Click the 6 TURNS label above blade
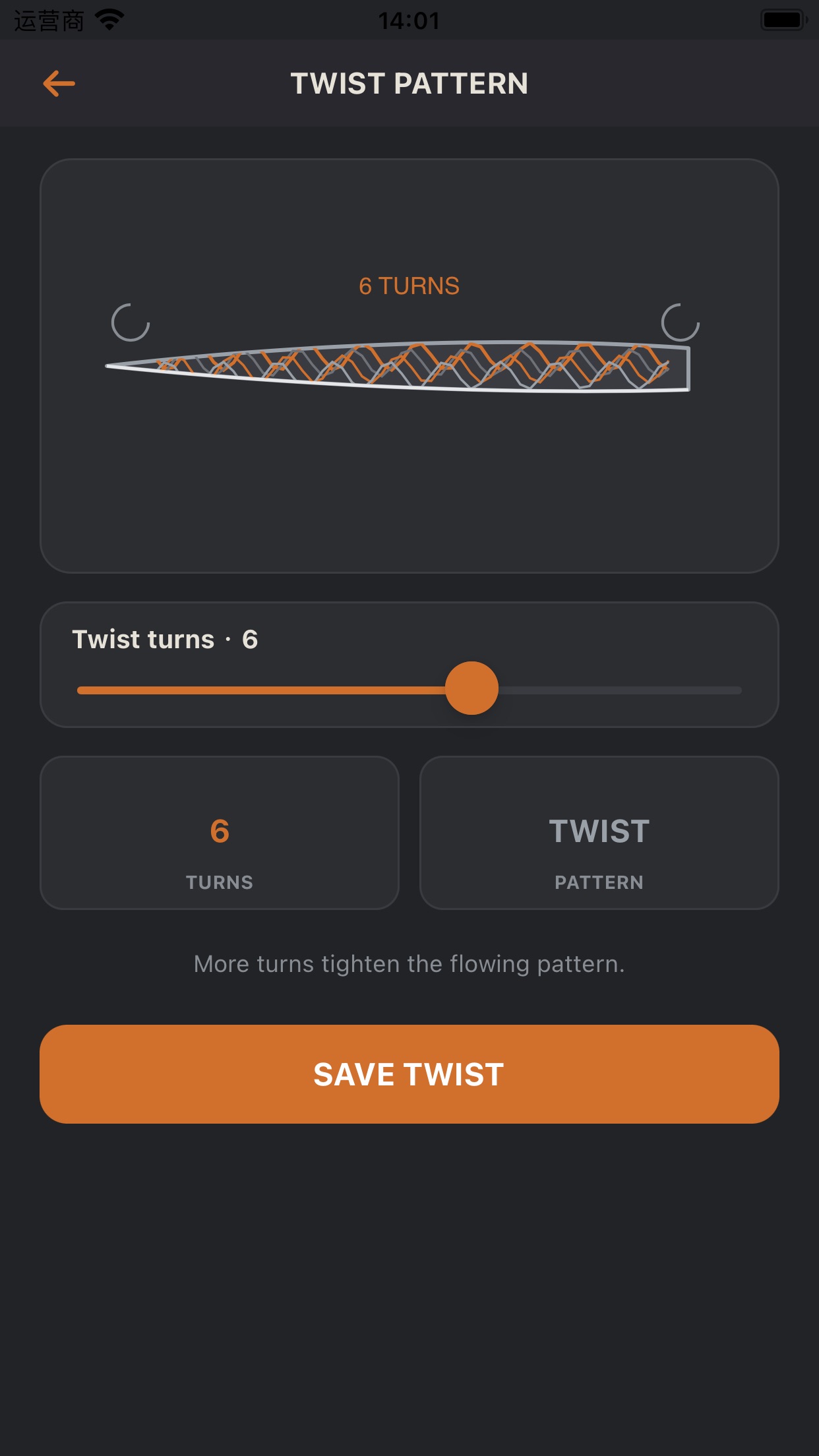 (409, 286)
